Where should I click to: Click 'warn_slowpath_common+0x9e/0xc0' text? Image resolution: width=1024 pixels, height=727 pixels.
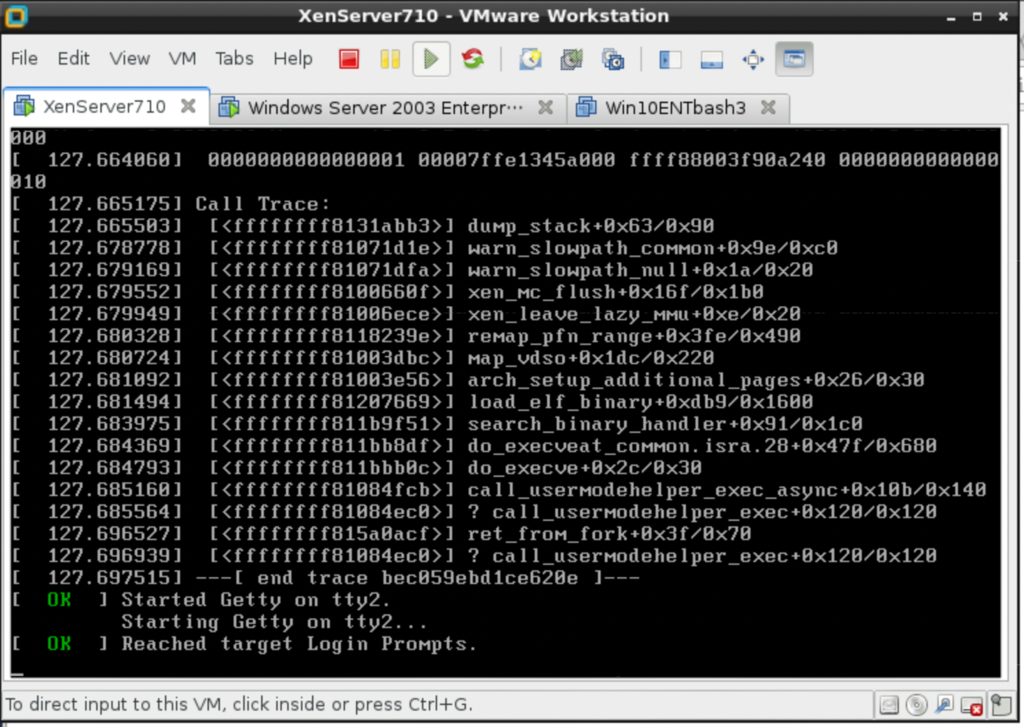(652, 248)
